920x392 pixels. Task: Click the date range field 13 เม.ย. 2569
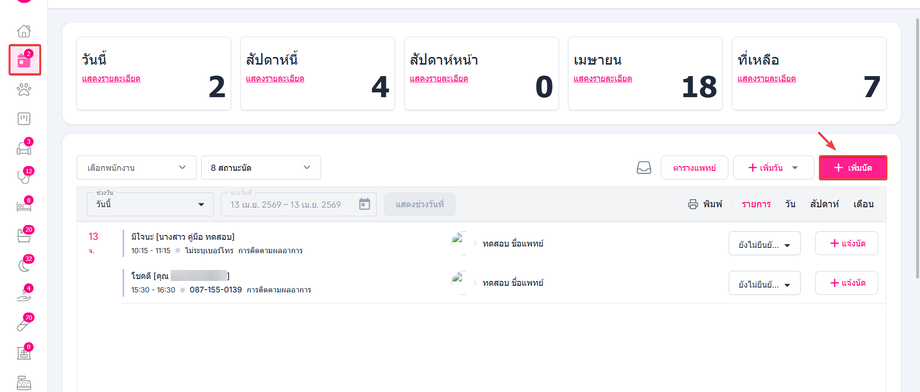pos(299,204)
